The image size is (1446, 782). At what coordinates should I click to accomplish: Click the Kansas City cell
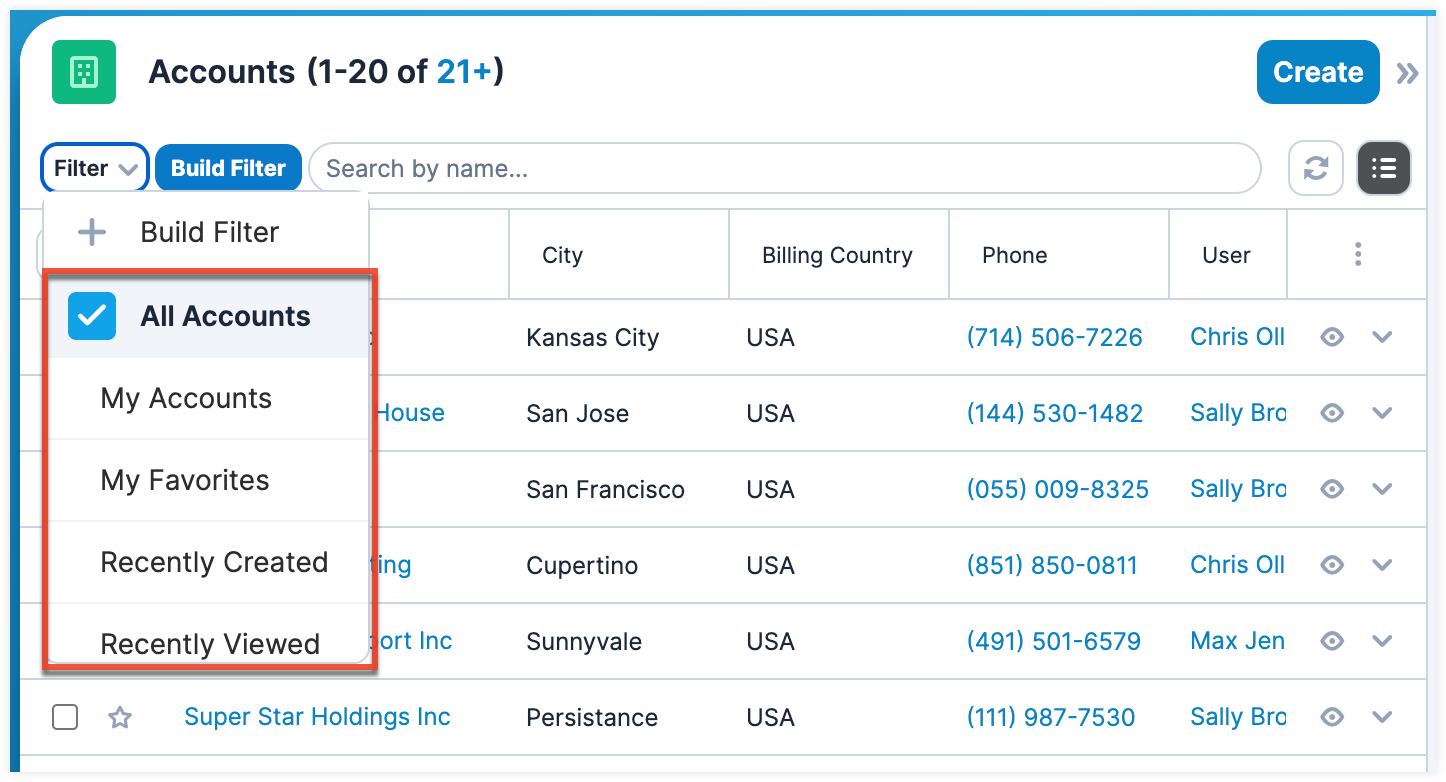tap(592, 337)
